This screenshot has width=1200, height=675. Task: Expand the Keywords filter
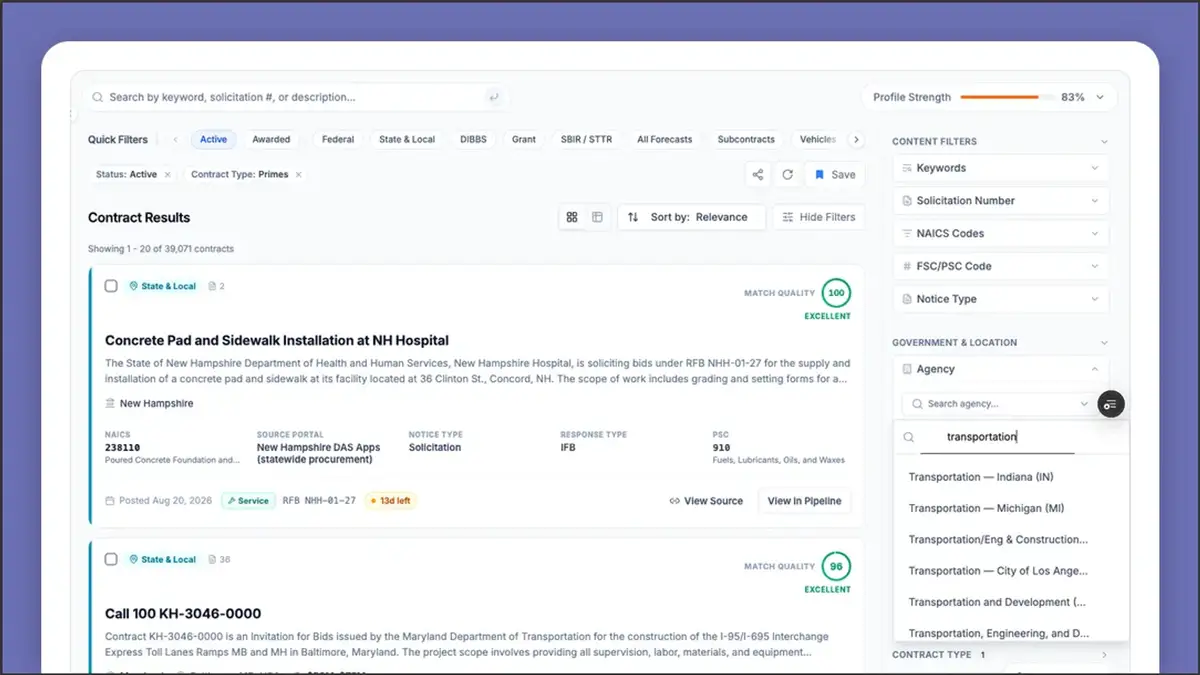(1095, 168)
